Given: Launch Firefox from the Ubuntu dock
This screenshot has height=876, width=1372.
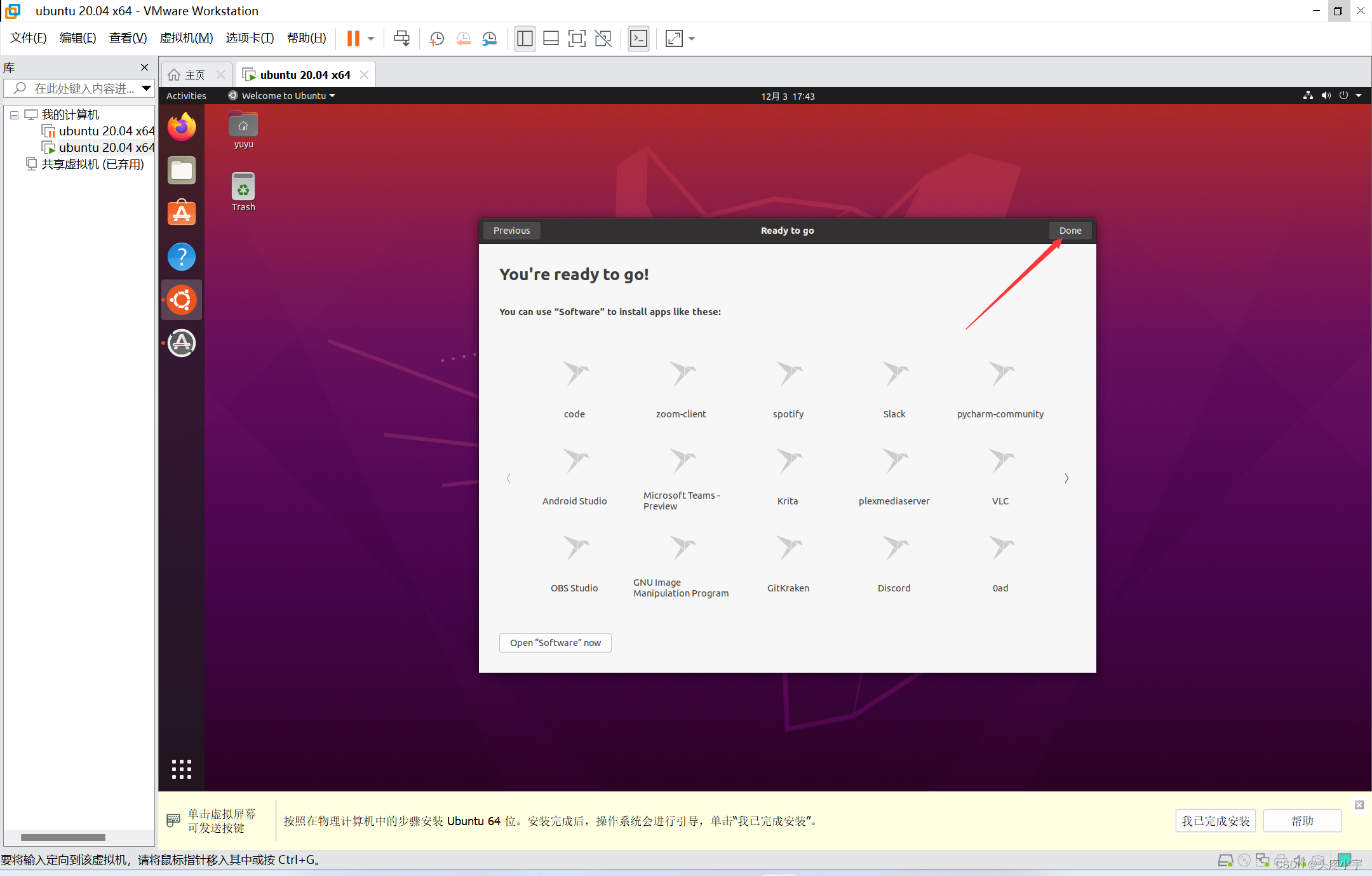Looking at the screenshot, I should pos(182,127).
